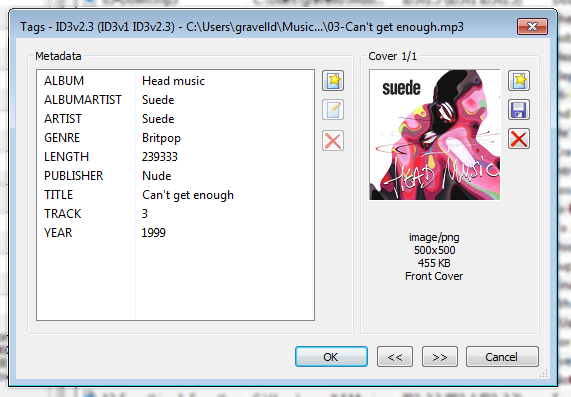
Task: Click the 'Head music' album value
Action: click(x=173, y=81)
